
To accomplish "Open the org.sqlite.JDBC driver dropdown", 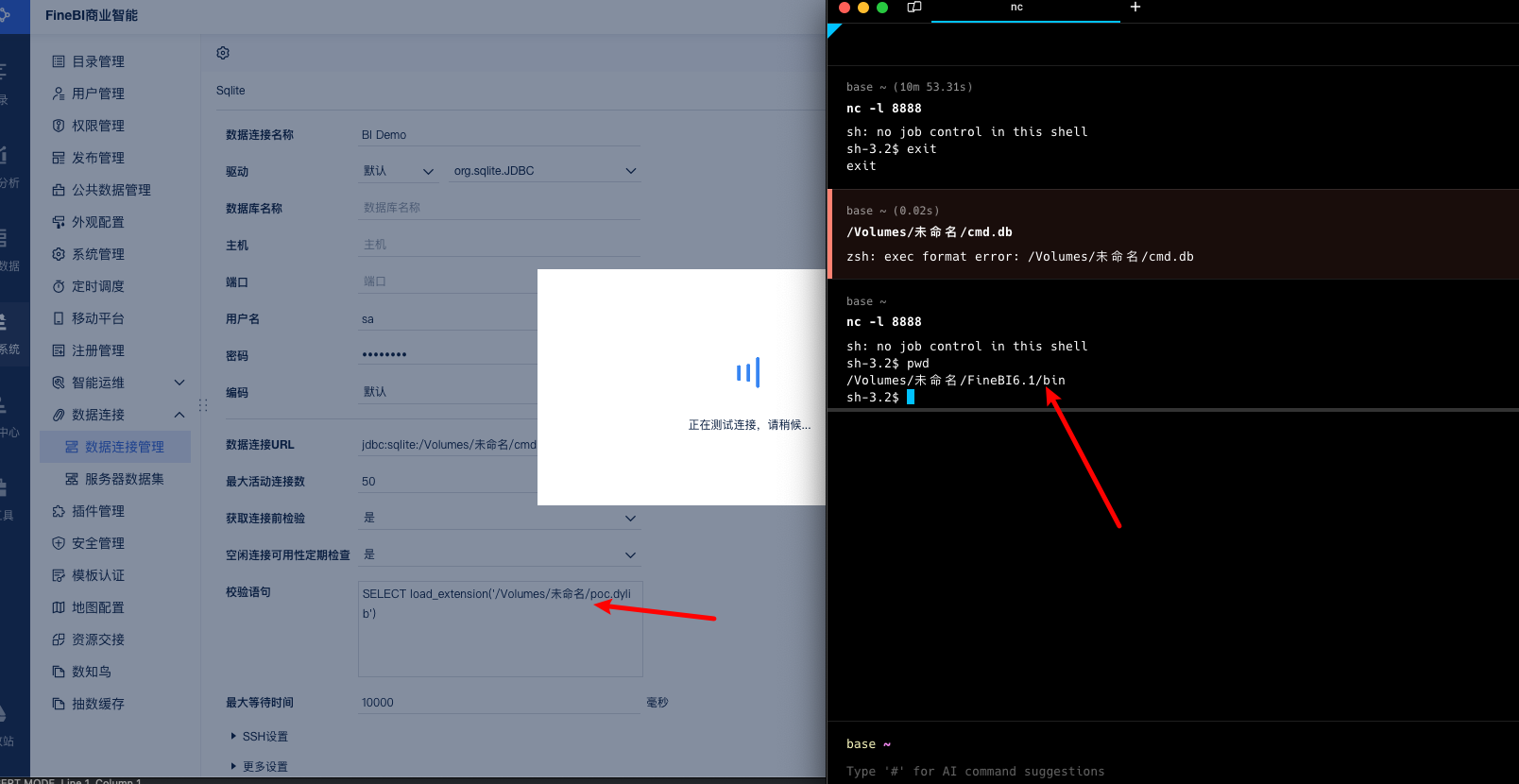I will click(630, 171).
